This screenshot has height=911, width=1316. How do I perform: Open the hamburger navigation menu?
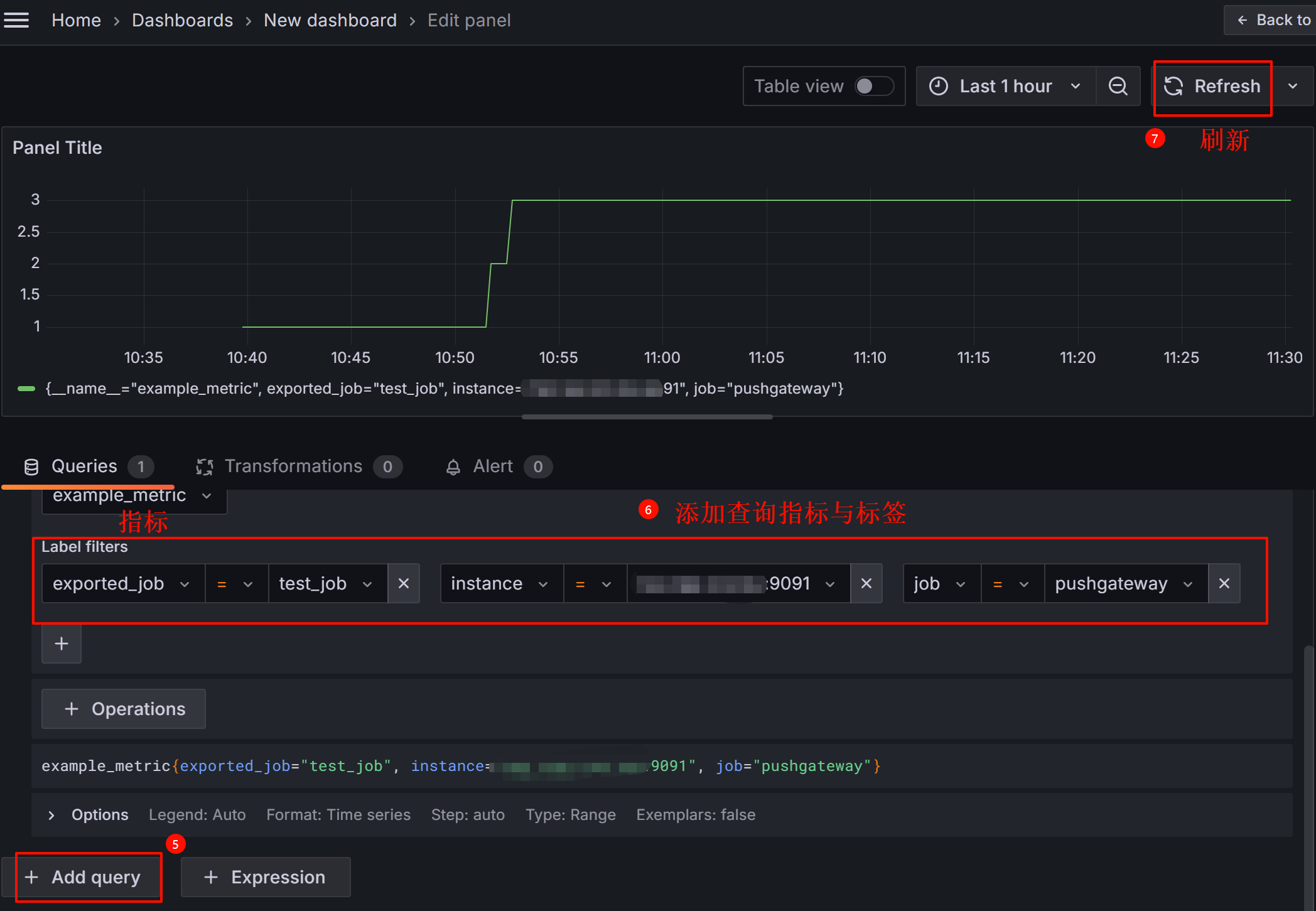pos(16,20)
